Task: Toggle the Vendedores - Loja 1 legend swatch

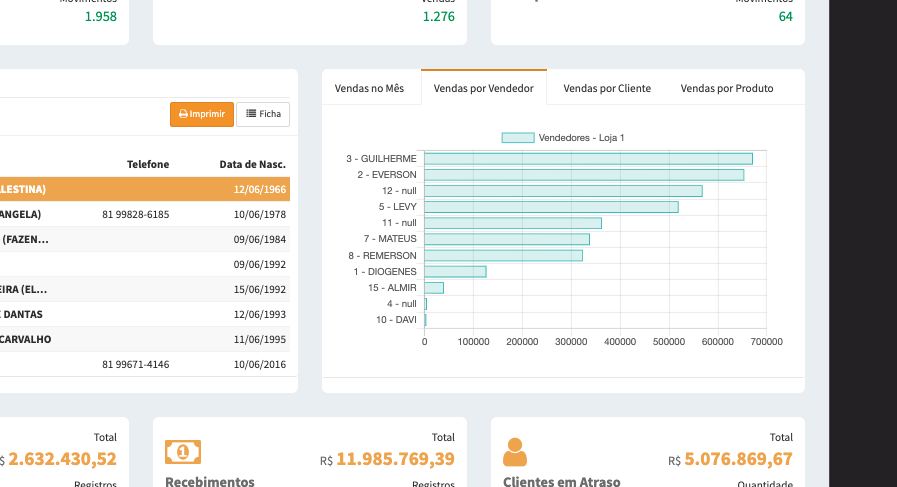Action: (517, 137)
